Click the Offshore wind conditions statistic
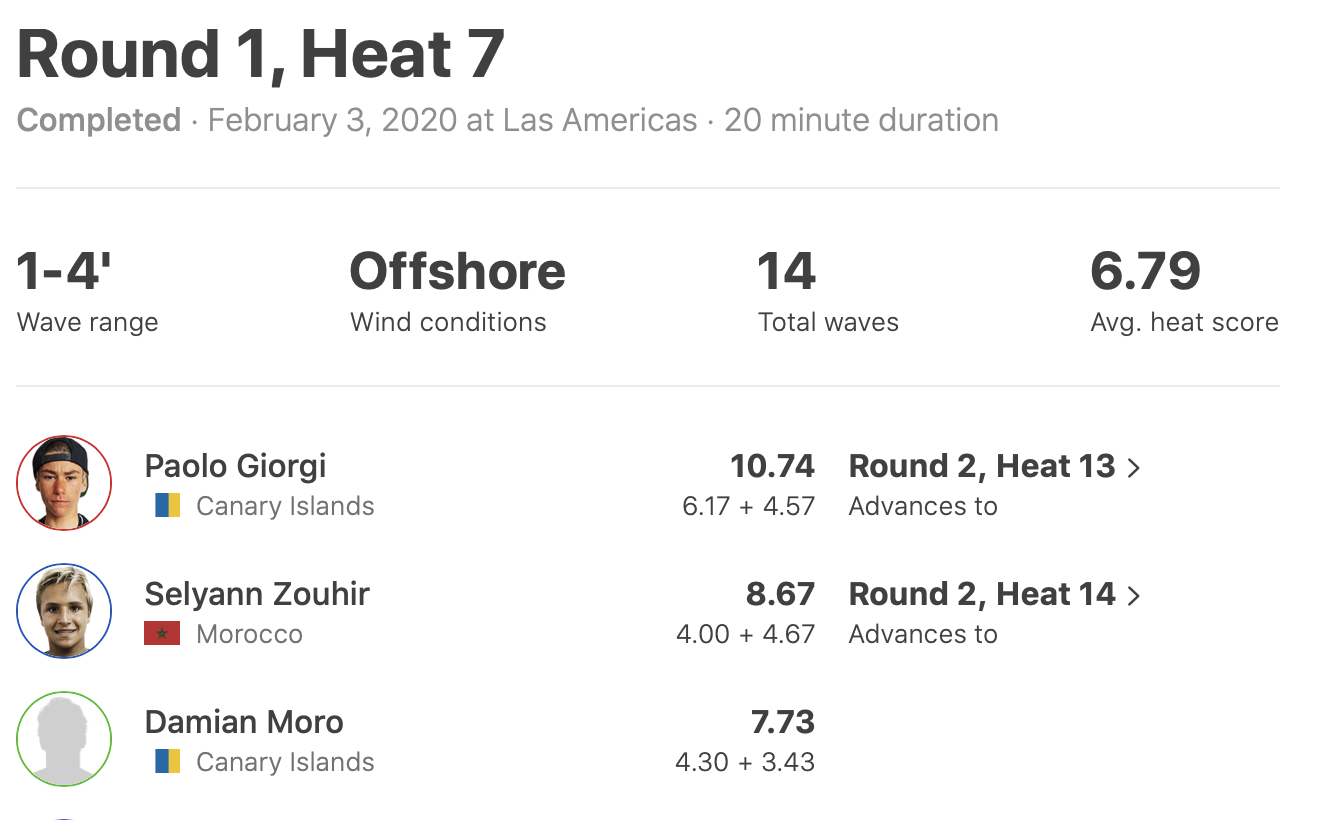1318x820 pixels. pos(457,272)
